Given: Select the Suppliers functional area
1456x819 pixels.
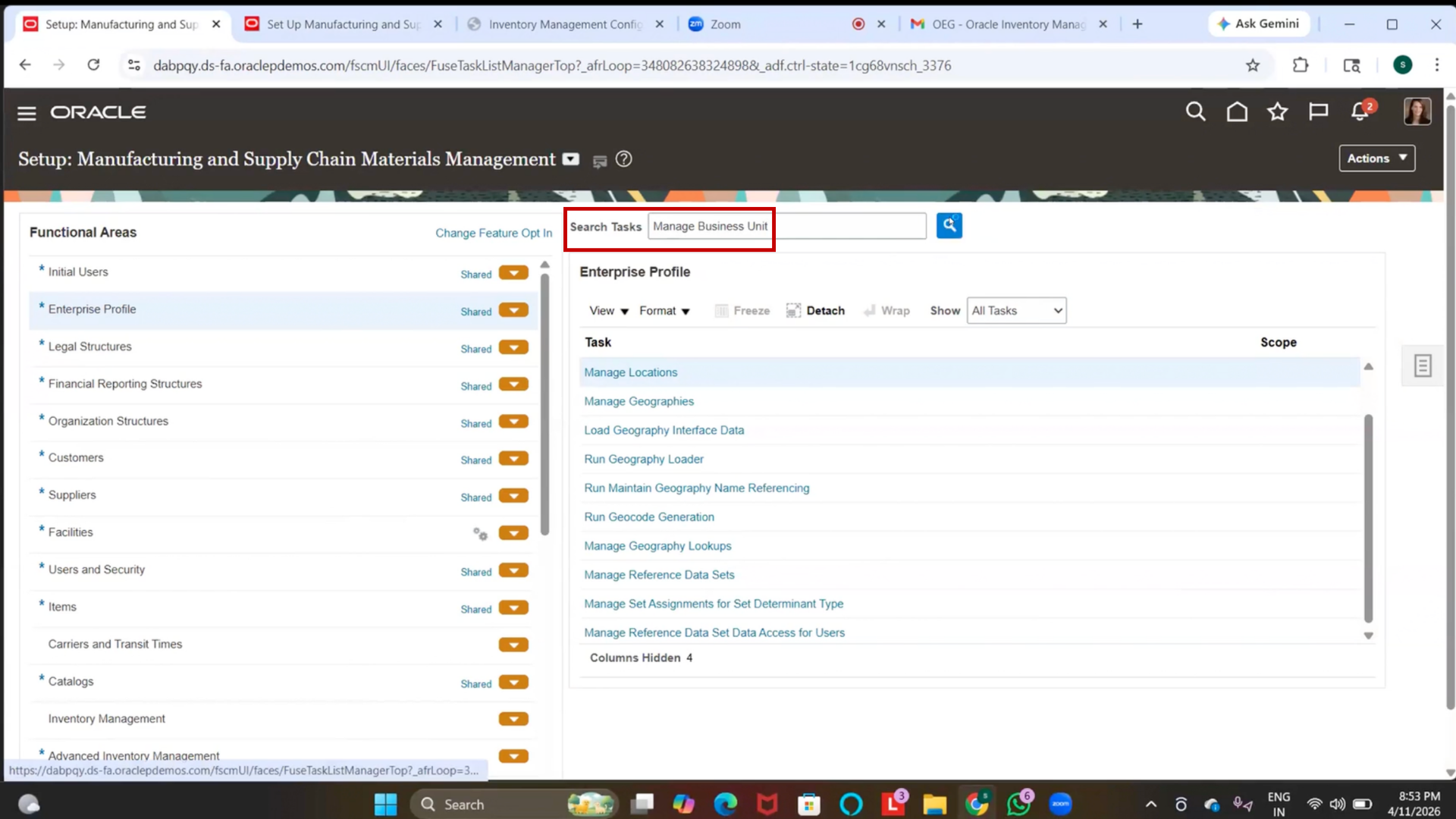Looking at the screenshot, I should [x=72, y=495].
